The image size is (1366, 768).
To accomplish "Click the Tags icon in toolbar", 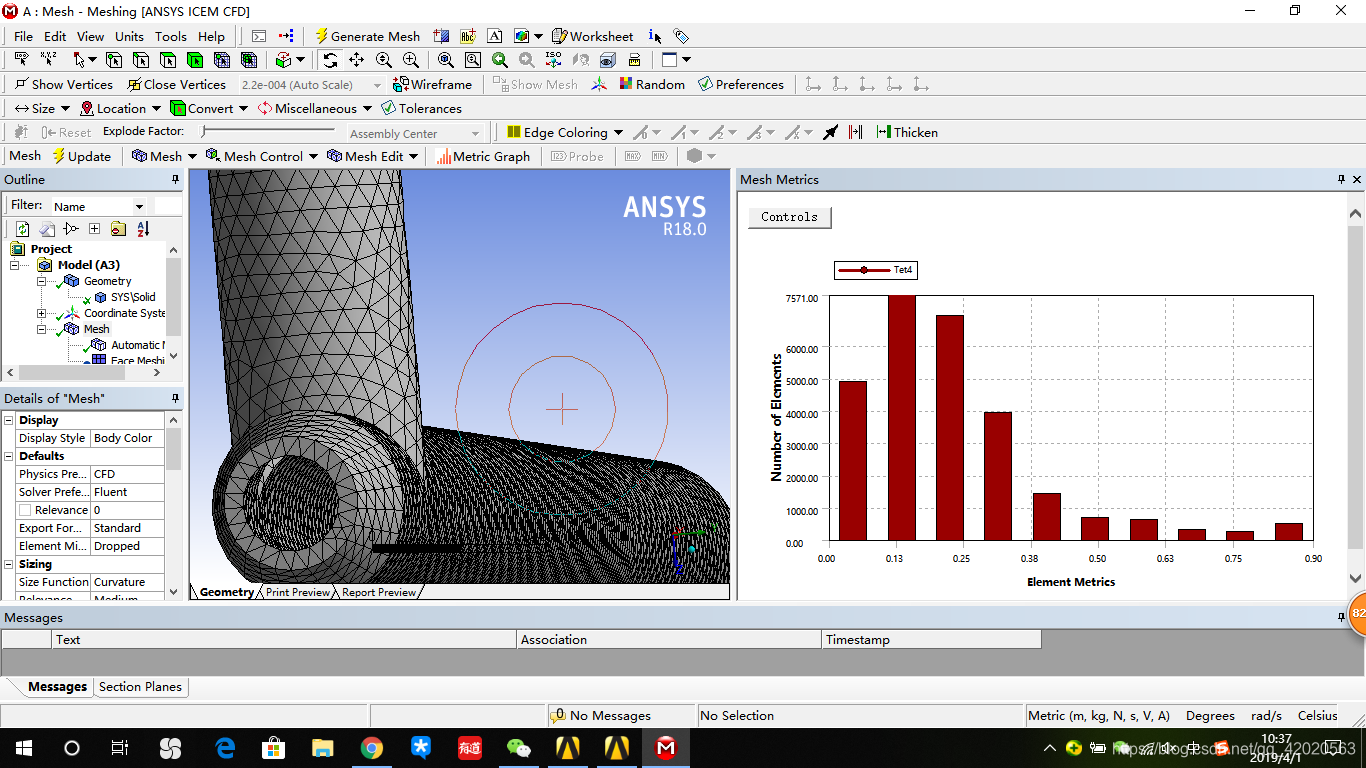I will [681, 36].
